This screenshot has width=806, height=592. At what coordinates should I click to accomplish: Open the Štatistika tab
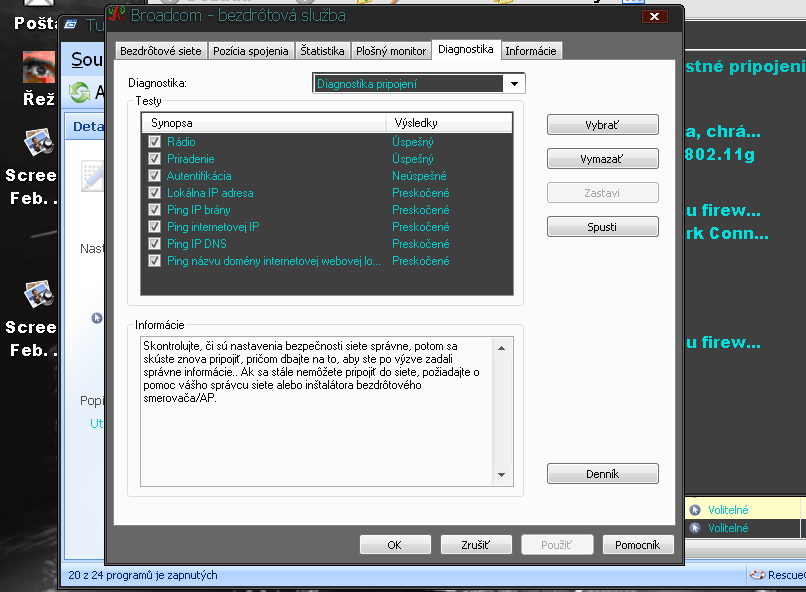point(322,51)
